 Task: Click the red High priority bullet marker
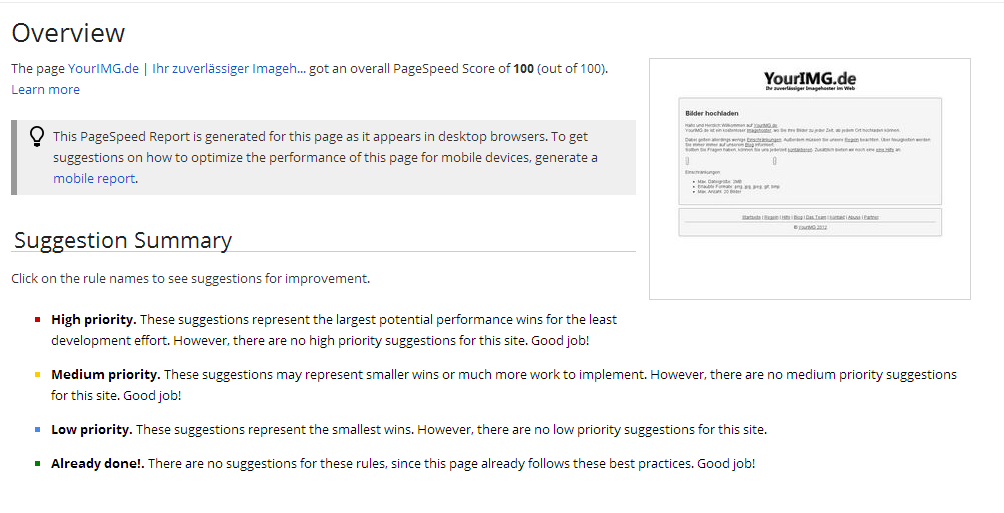(38, 319)
